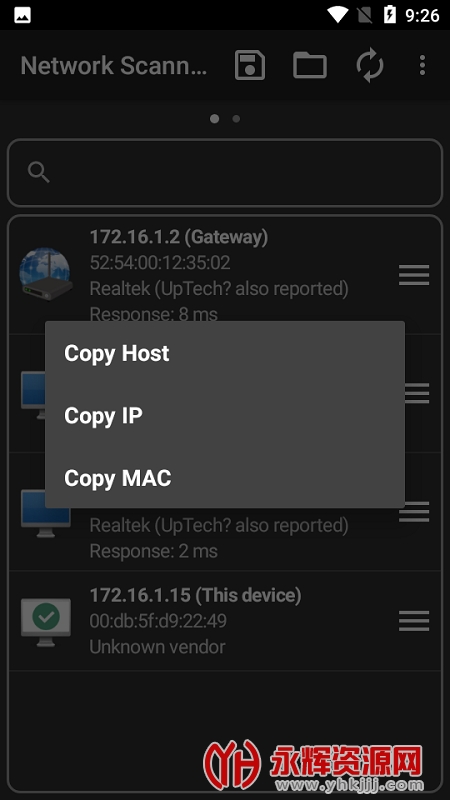Switch to second page indicator dot
Viewport: 450px width, 800px height.
point(236,119)
